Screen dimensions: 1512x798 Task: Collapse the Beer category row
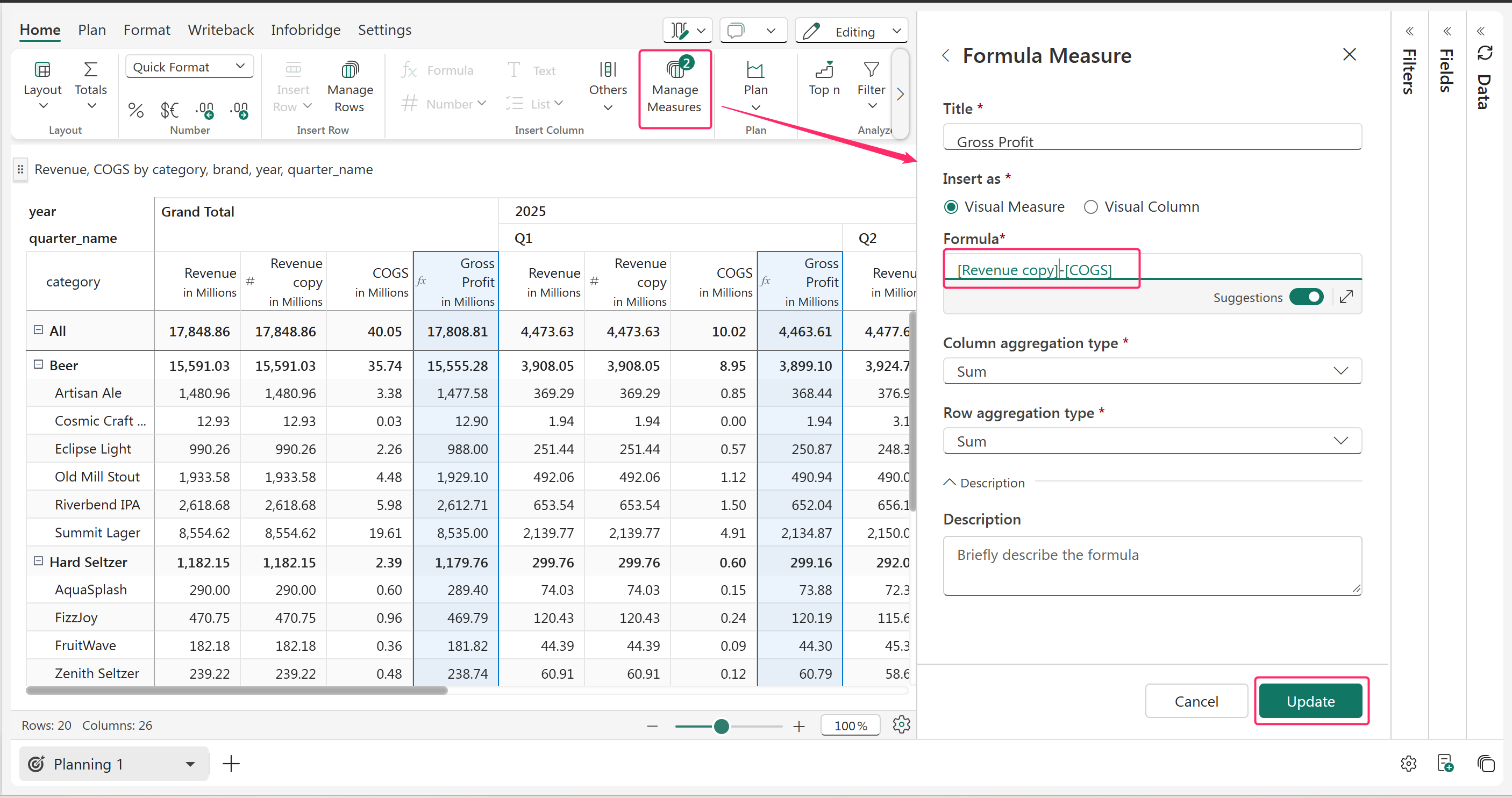coord(39,364)
